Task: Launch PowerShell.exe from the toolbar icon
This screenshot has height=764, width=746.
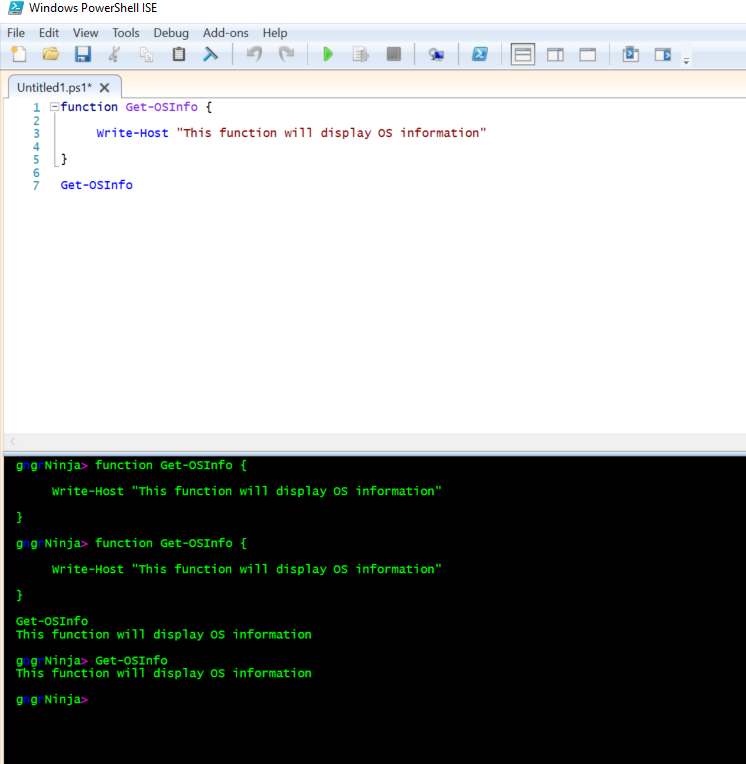Action: [480, 54]
